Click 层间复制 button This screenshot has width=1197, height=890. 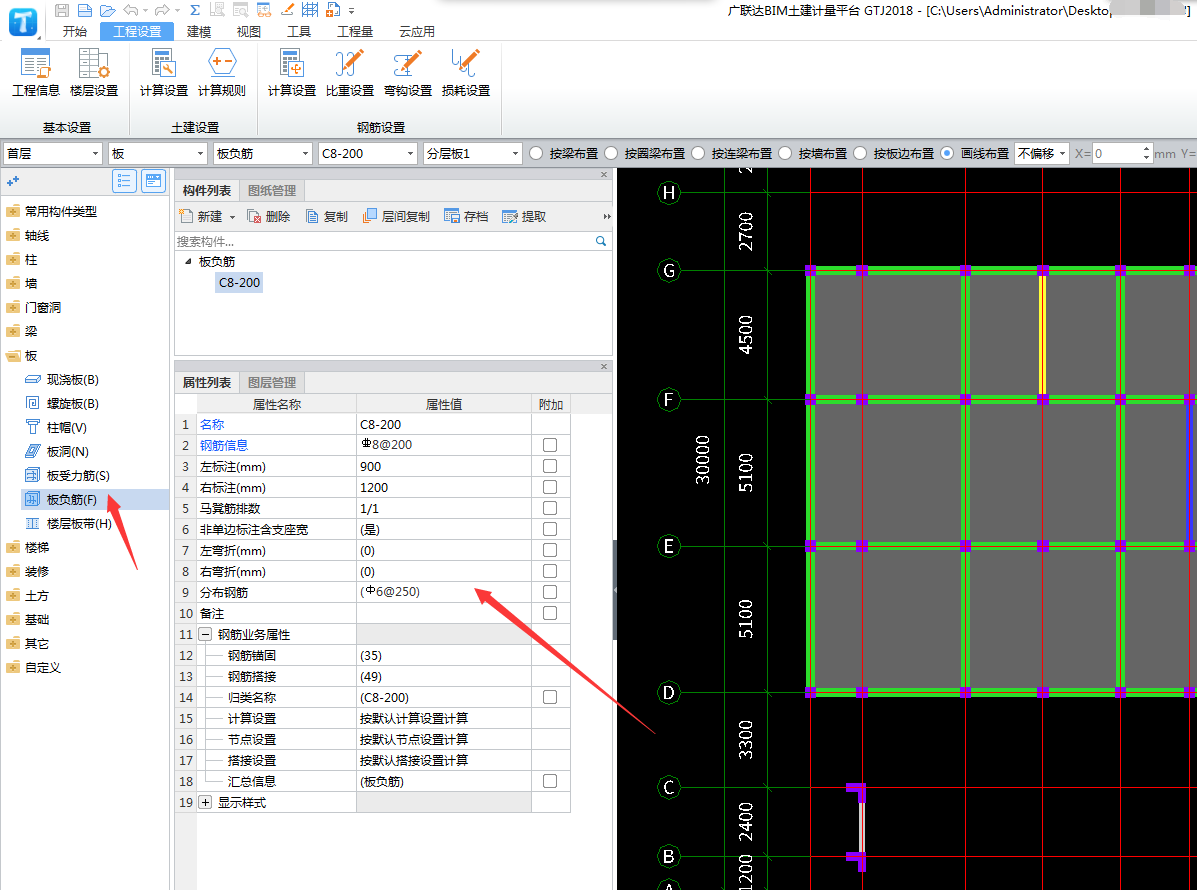tap(396, 217)
